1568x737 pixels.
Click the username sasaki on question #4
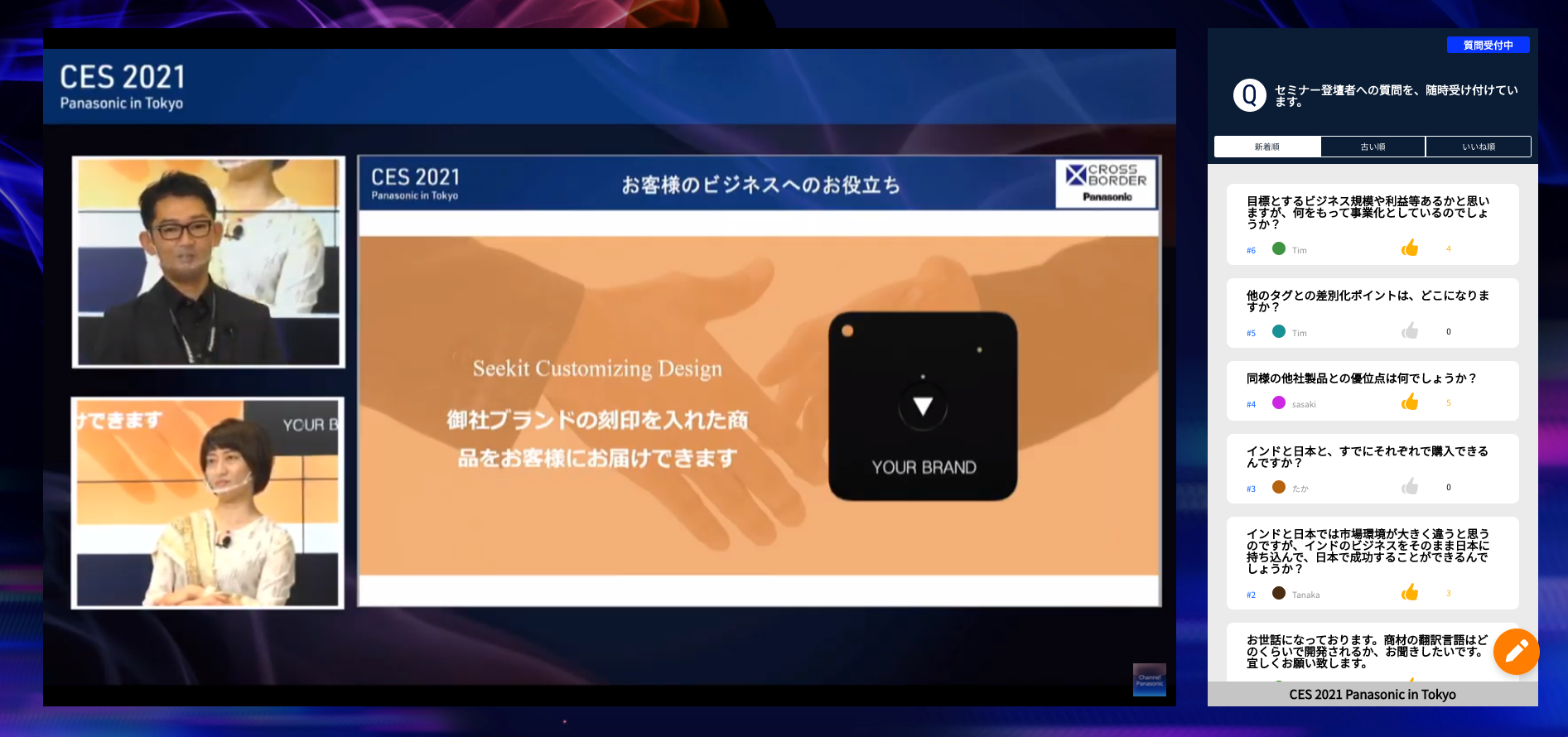[1304, 404]
